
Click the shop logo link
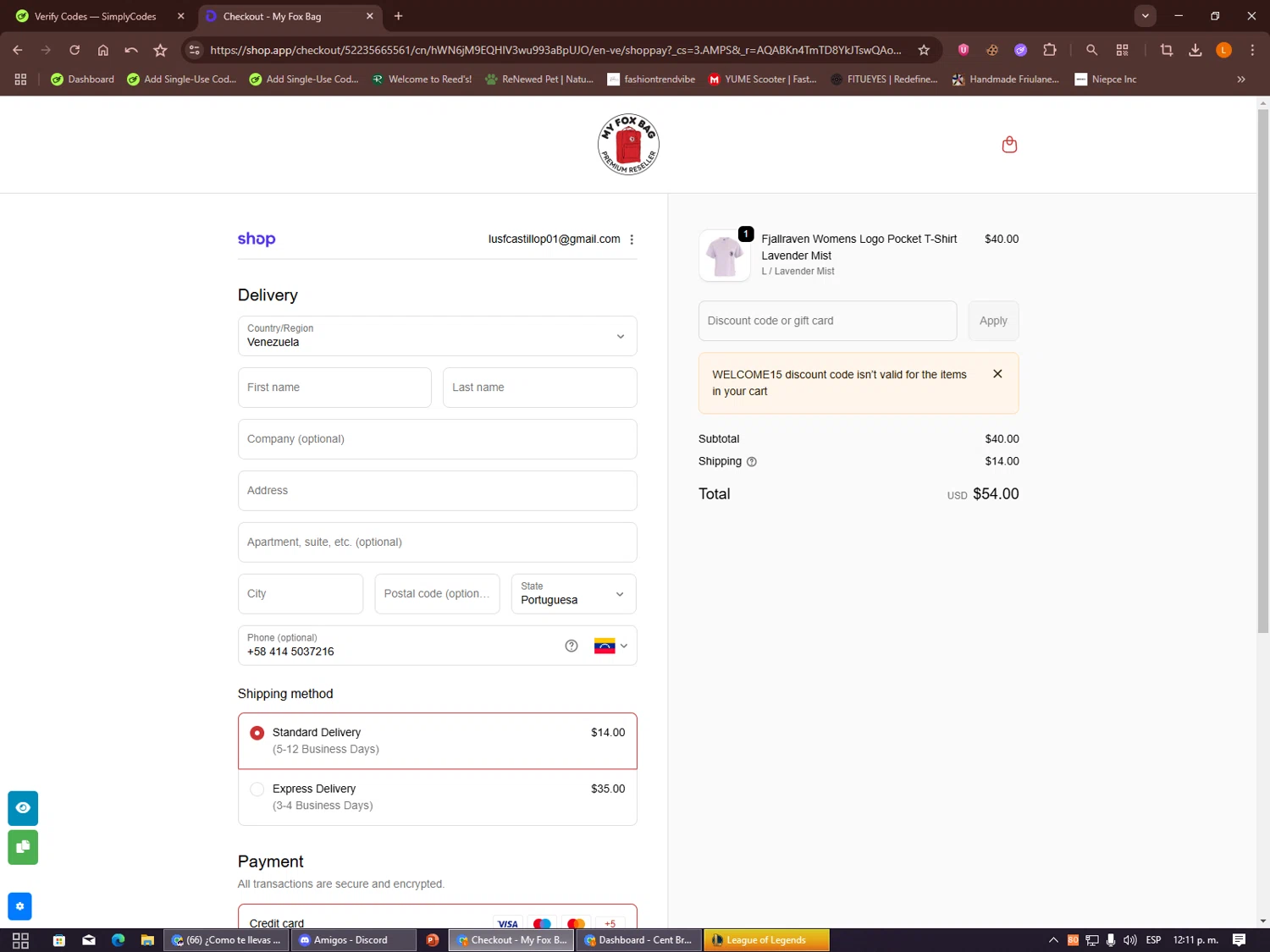pos(257,239)
